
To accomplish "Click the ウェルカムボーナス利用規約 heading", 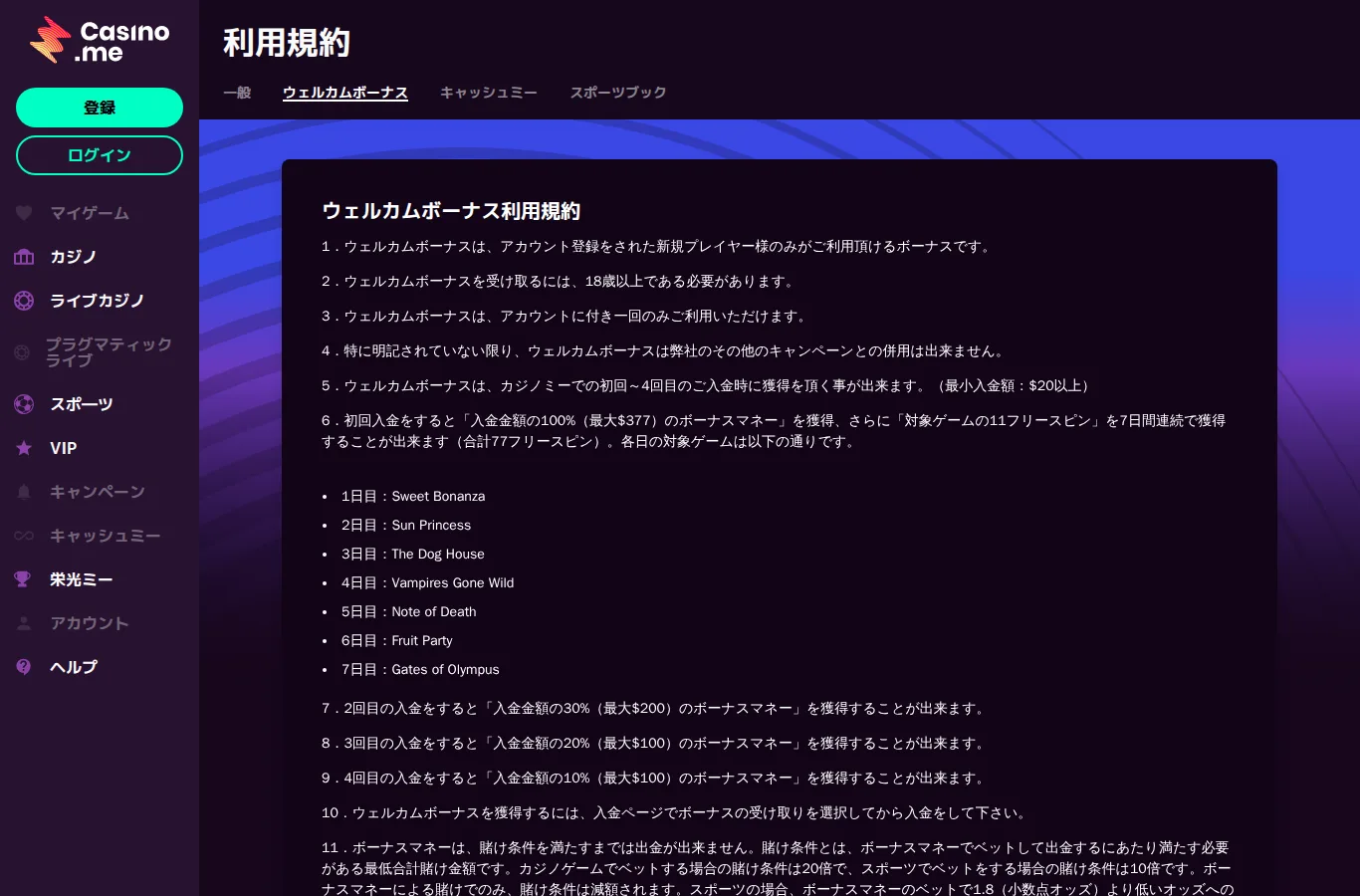I will point(451,211).
